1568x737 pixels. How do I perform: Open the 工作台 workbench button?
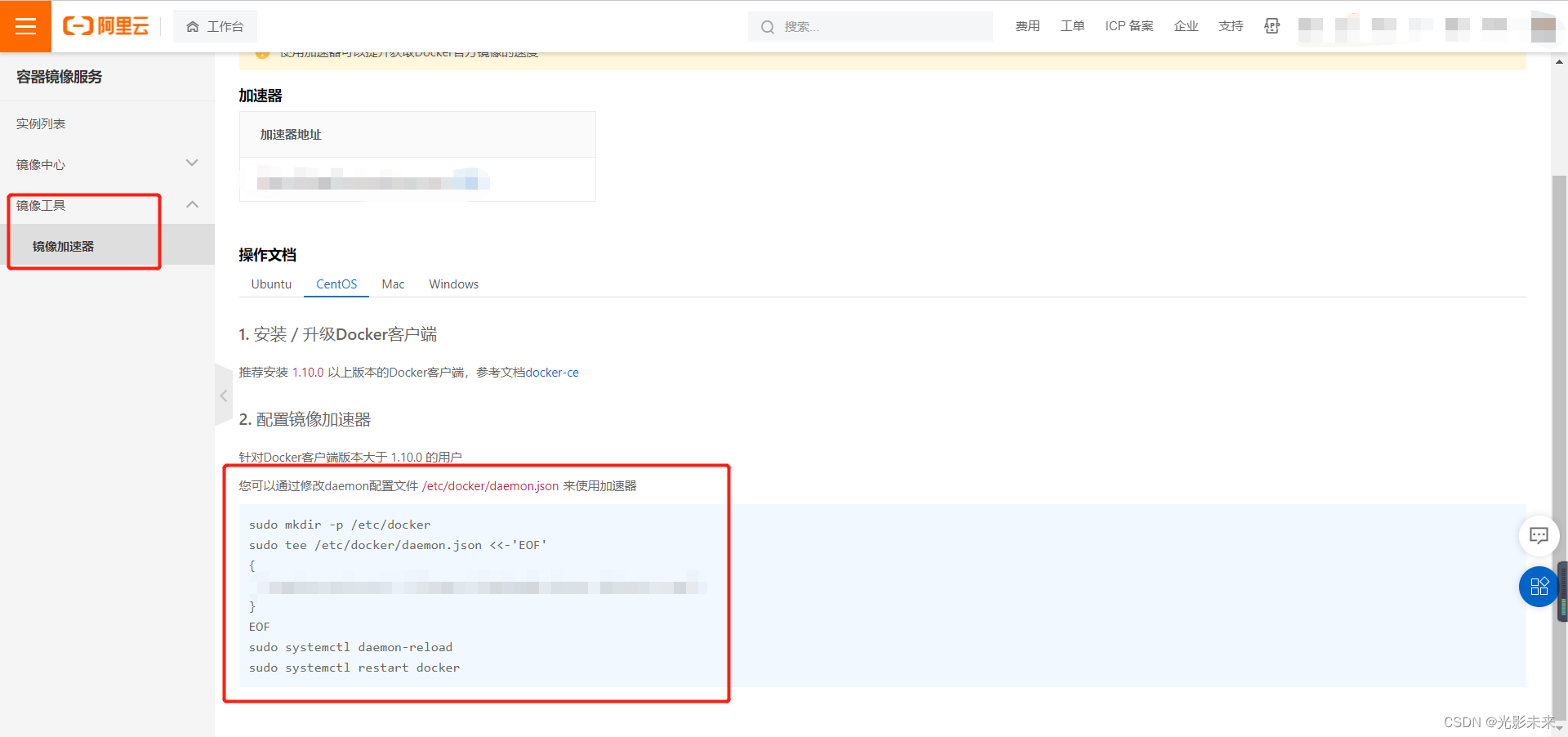click(215, 26)
